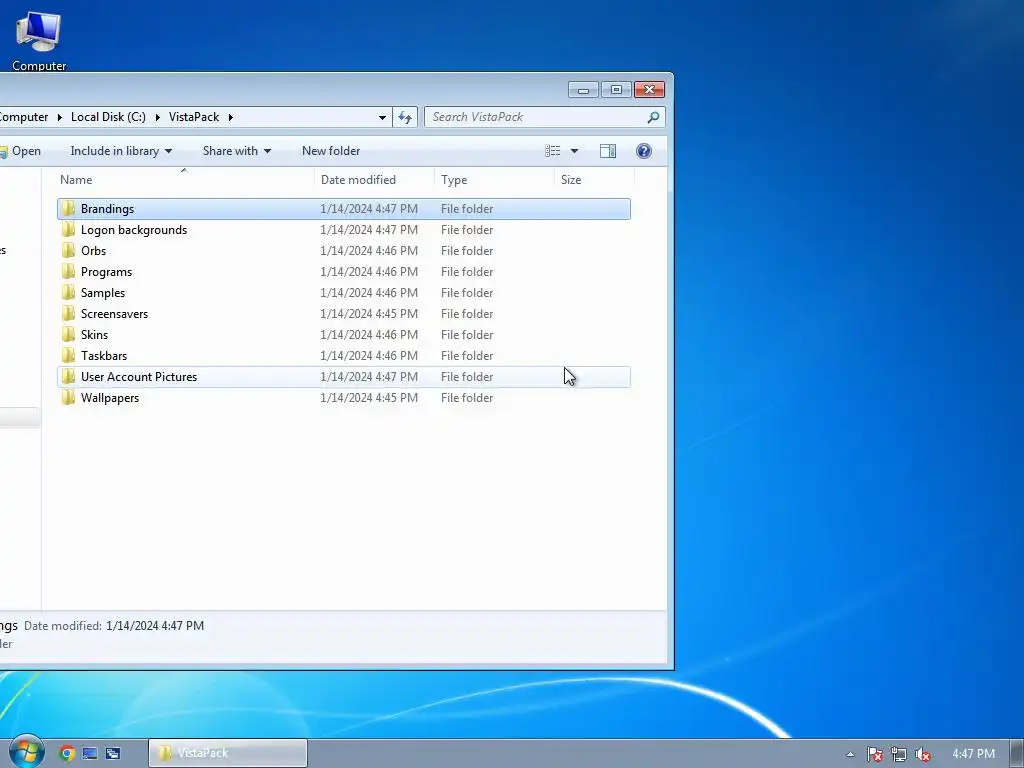Click the Show desktop strip
The image size is (1024, 768).
tap(1017, 754)
